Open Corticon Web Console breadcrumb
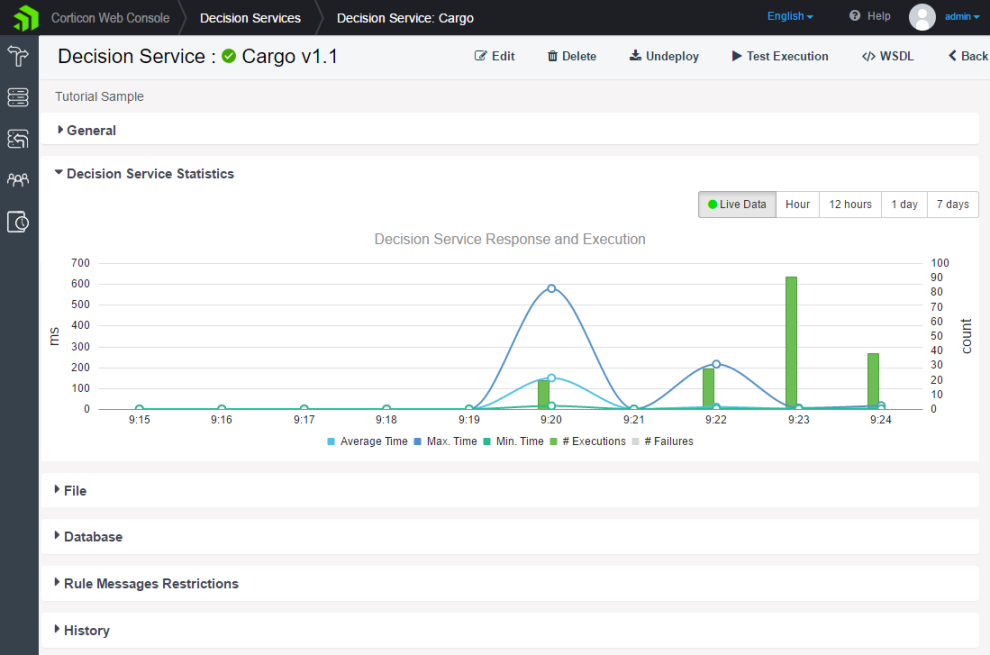This screenshot has width=990, height=655. [110, 18]
